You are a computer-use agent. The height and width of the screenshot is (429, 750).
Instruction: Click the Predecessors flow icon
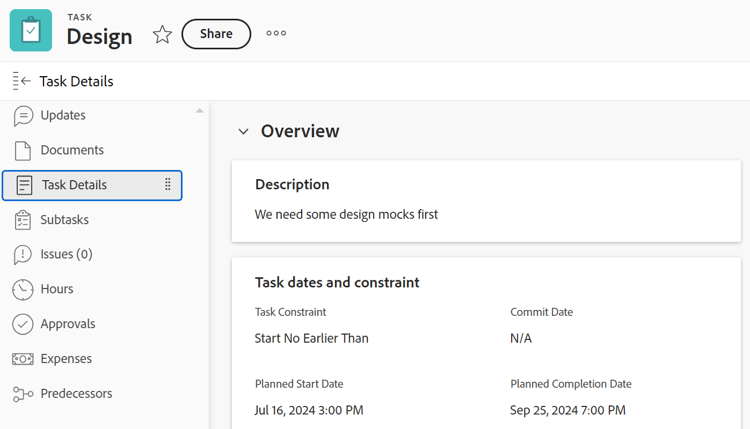tap(22, 394)
